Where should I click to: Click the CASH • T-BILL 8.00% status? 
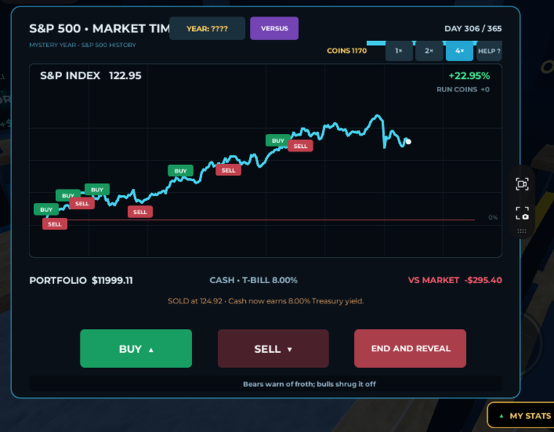[x=253, y=280]
